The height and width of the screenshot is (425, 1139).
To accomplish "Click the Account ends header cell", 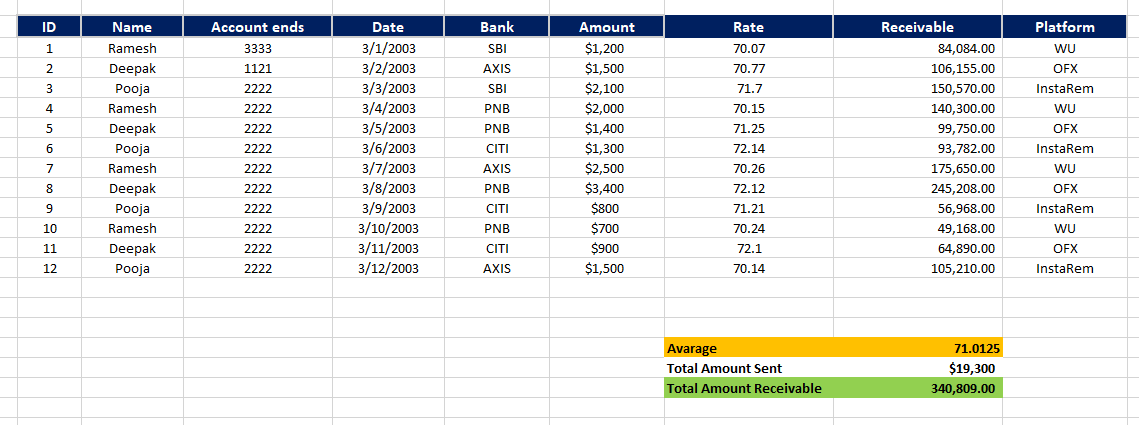I will [258, 27].
